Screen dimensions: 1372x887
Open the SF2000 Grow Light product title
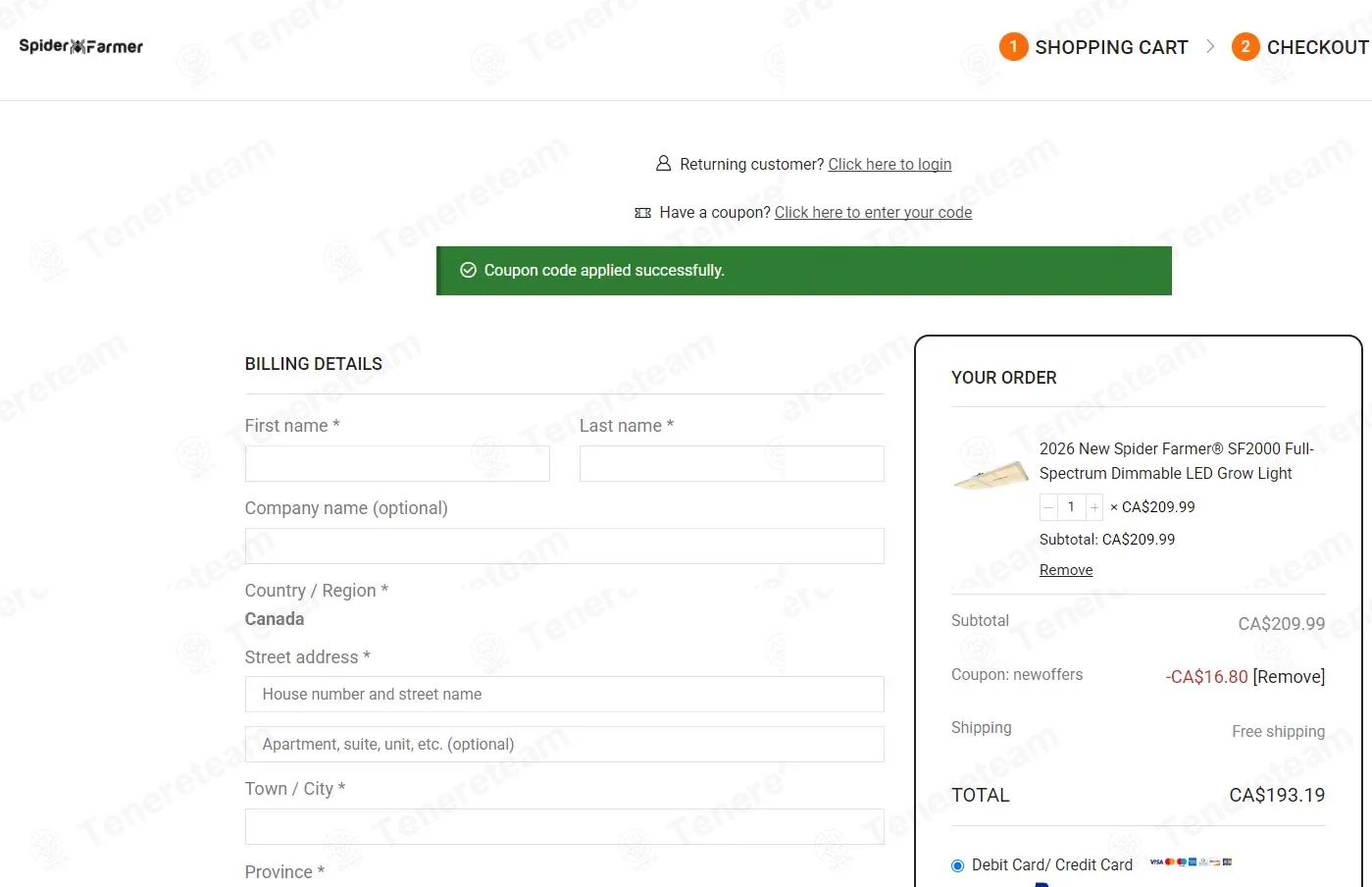pos(1177,461)
